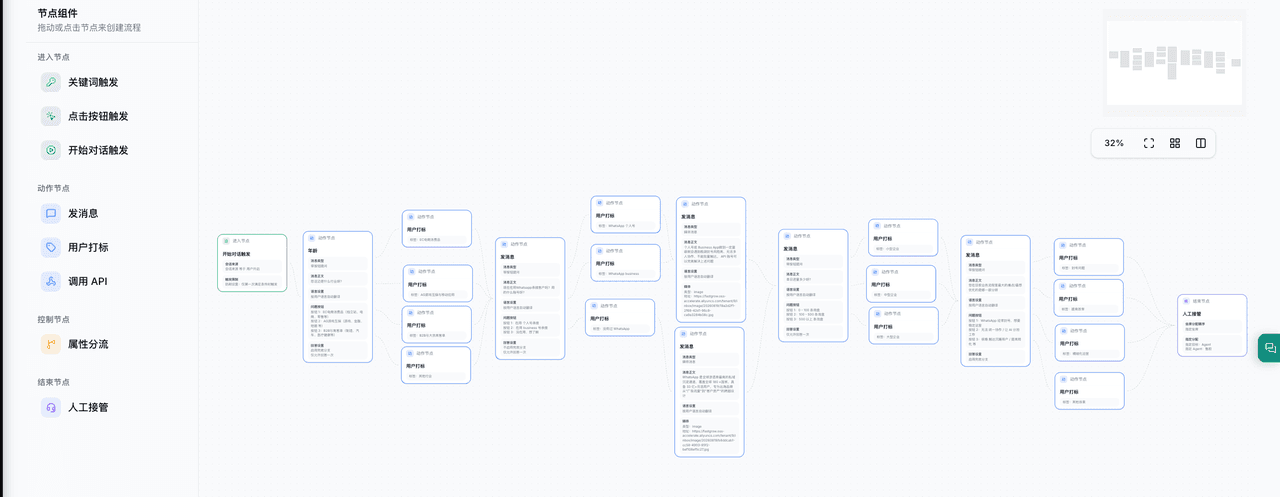Select the 发消息 chat bubble icon
This screenshot has width=1280, height=497.
coord(51,213)
